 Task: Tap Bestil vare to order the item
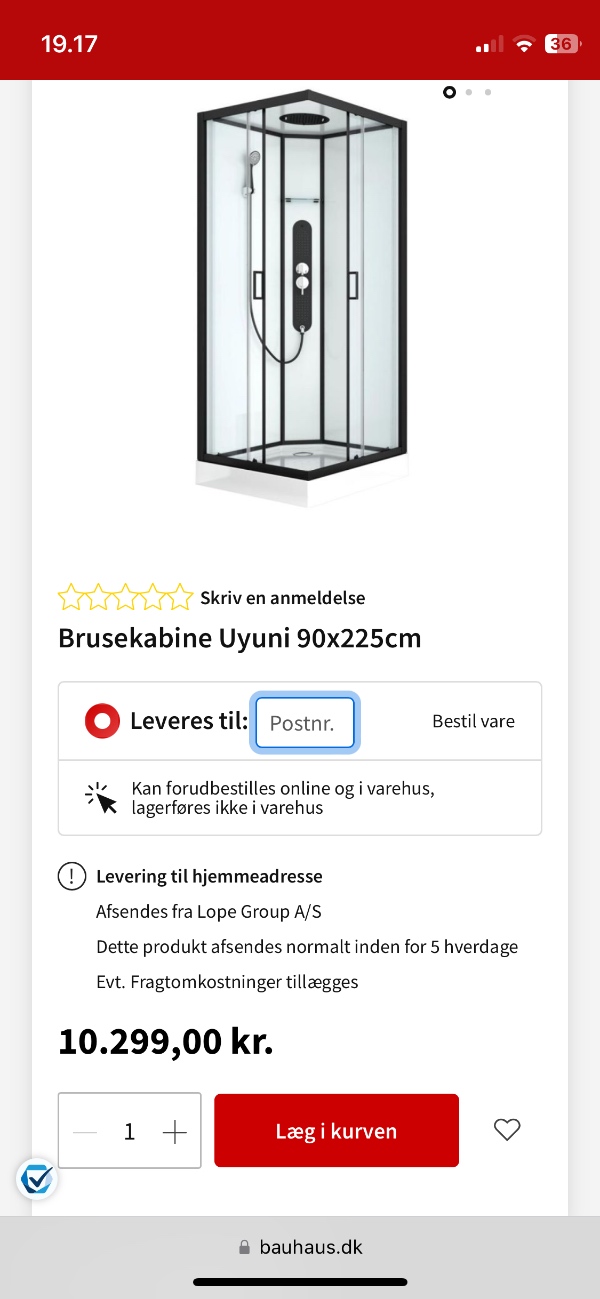473,720
